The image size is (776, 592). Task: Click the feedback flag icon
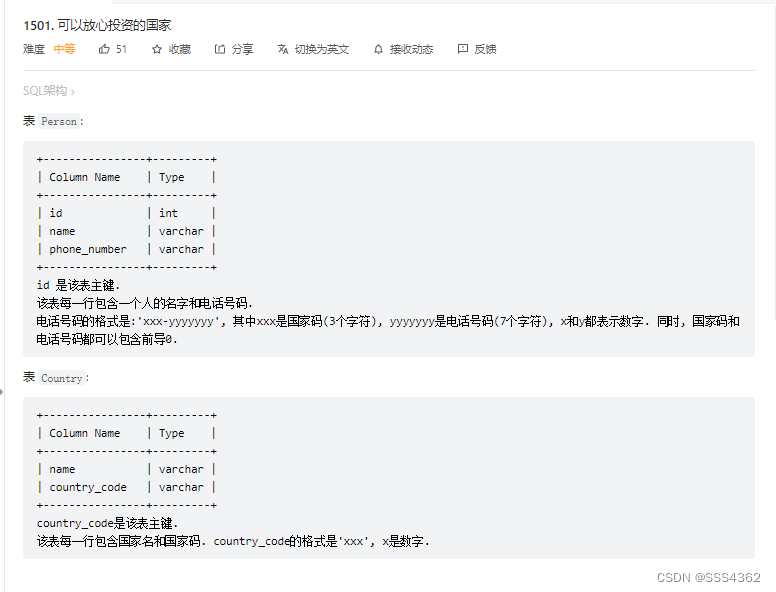point(463,49)
